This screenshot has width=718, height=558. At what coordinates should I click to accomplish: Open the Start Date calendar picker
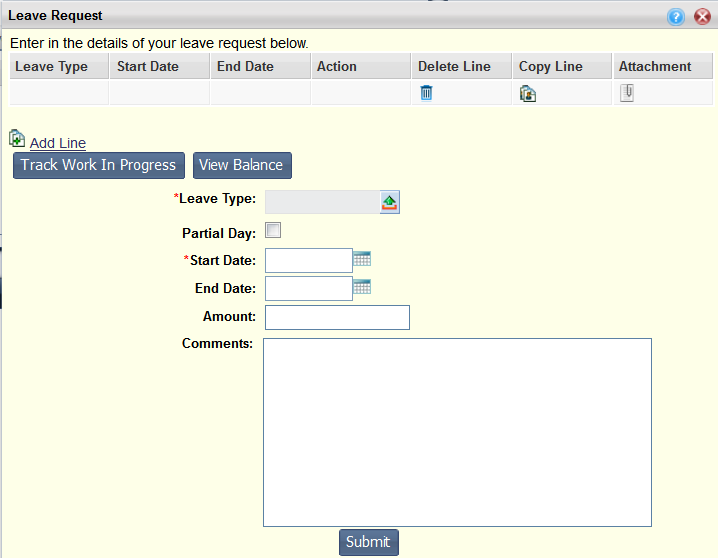click(x=362, y=259)
